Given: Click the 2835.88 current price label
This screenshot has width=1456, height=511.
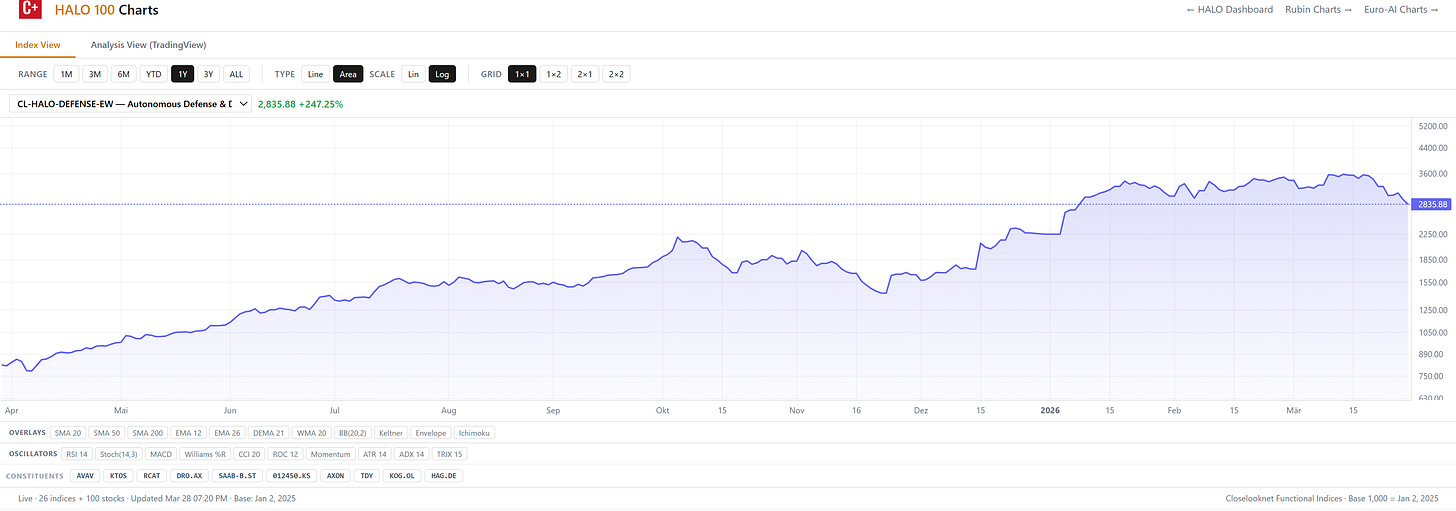Looking at the screenshot, I should [x=1432, y=204].
